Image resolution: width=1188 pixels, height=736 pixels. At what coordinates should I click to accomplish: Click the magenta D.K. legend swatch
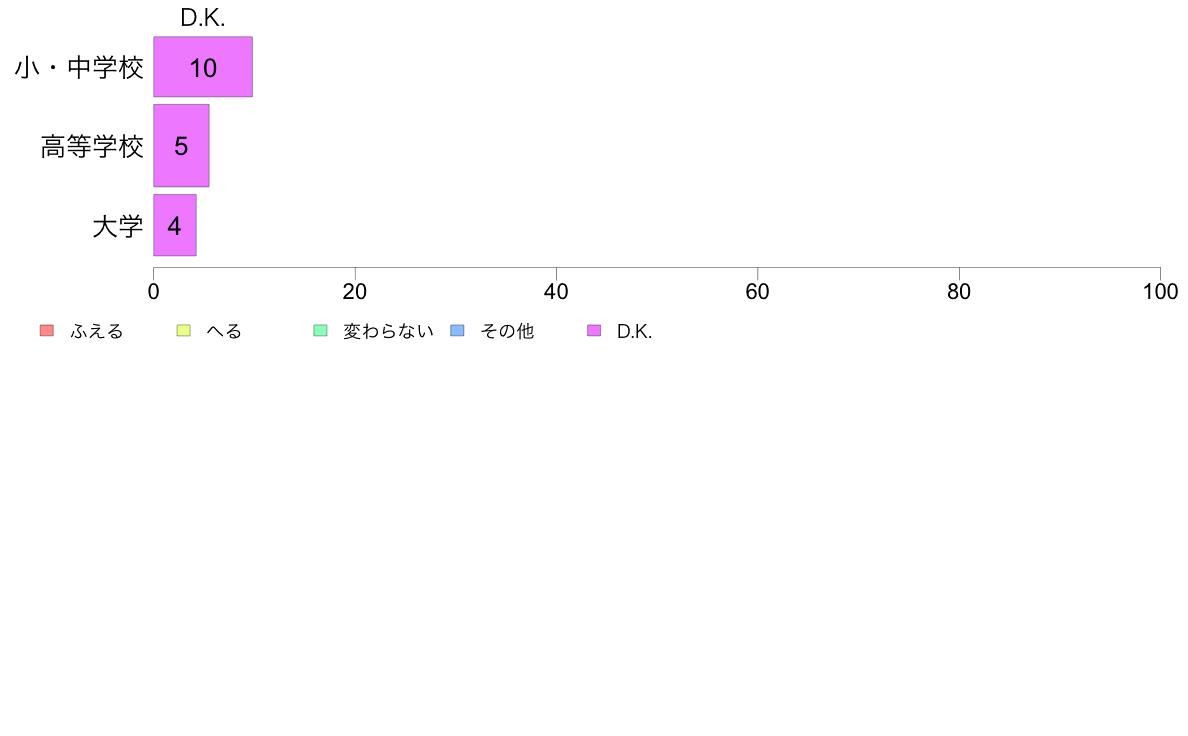[x=594, y=330]
